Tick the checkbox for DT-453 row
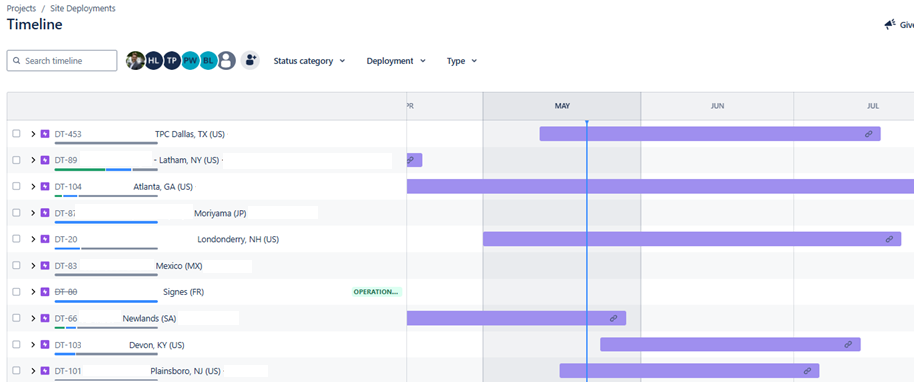The image size is (914, 382). (x=16, y=134)
